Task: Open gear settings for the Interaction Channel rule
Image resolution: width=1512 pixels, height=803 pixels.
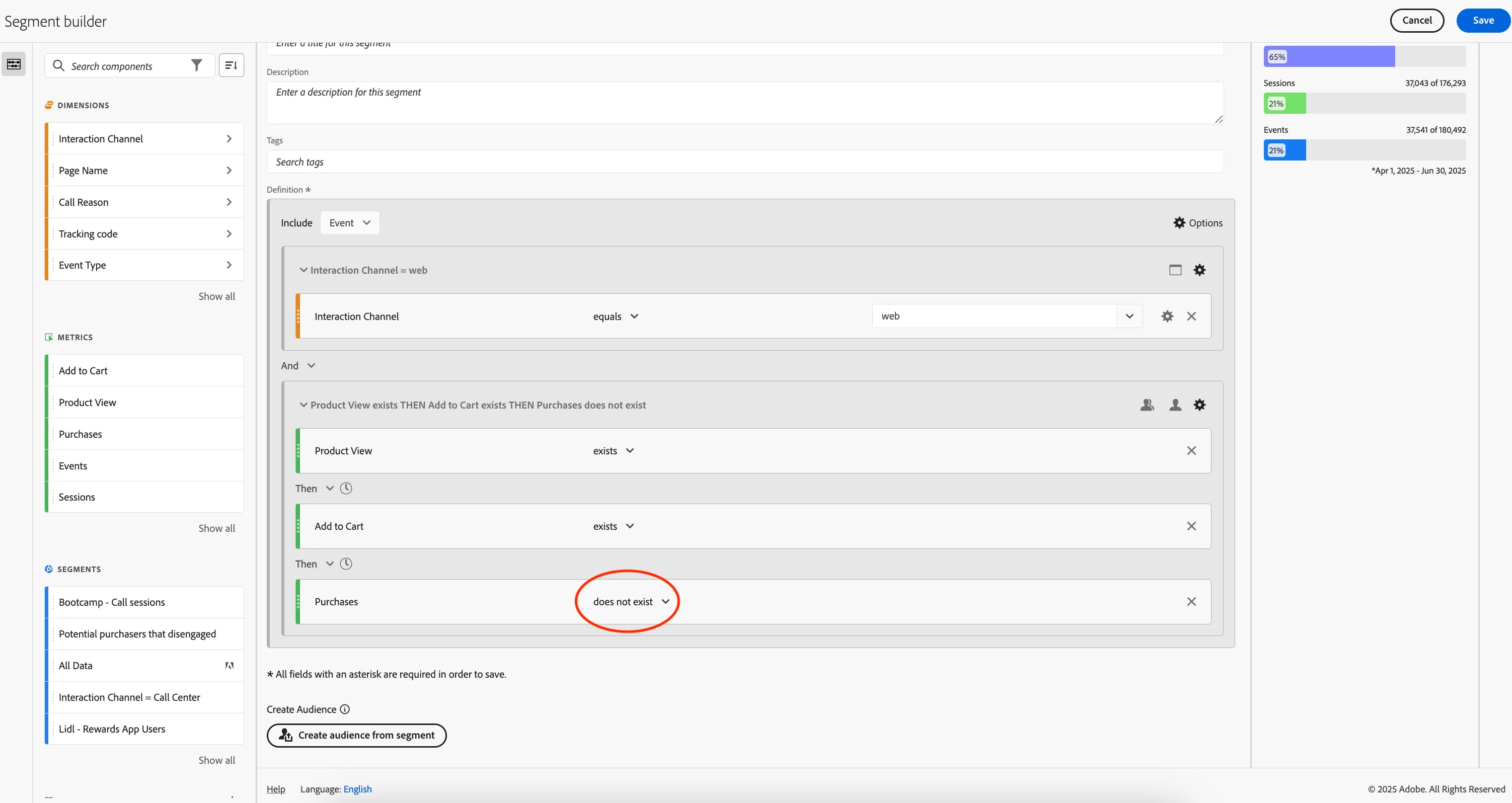Action: (x=1167, y=316)
